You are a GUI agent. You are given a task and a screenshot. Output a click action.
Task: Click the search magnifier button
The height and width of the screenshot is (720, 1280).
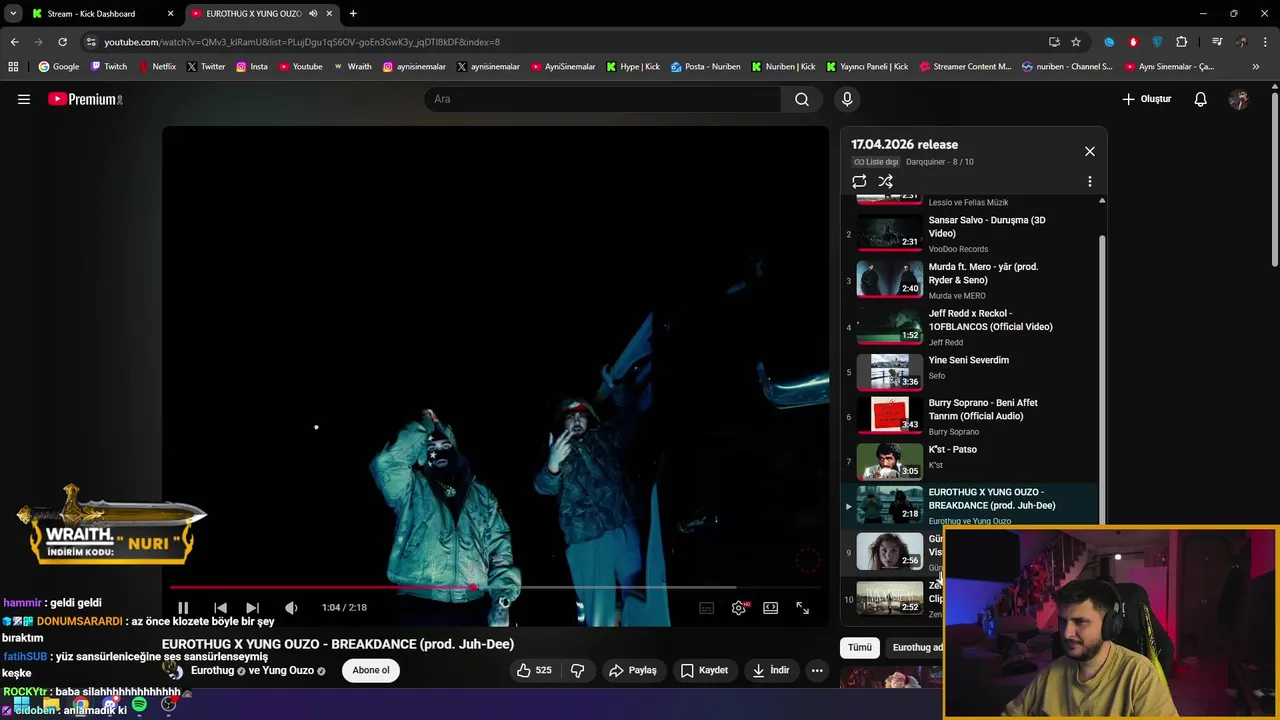[x=802, y=99]
